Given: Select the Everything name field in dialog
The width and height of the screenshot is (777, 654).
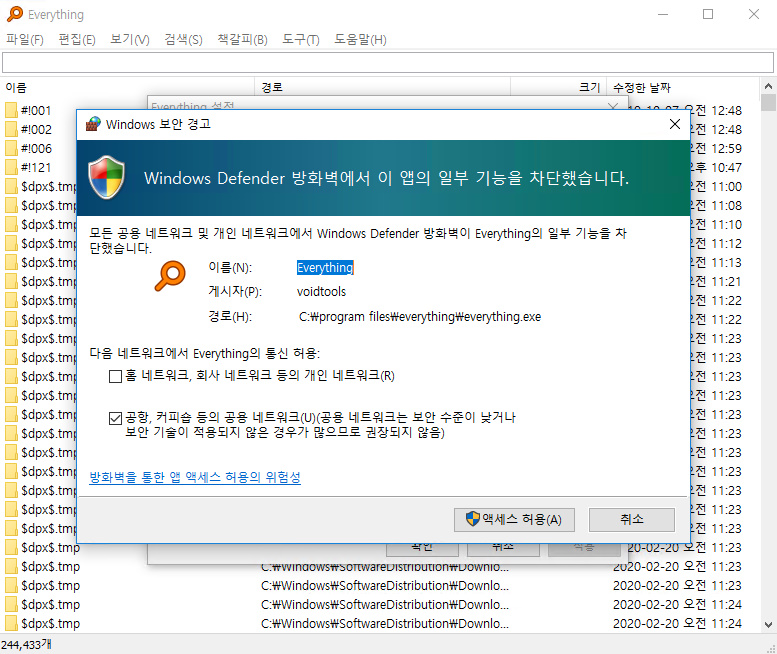Looking at the screenshot, I should (325, 268).
